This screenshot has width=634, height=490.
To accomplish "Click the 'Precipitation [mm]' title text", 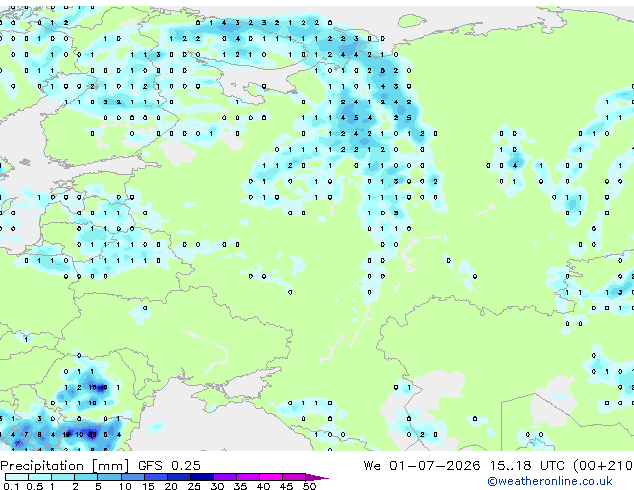I will click(x=65, y=466).
